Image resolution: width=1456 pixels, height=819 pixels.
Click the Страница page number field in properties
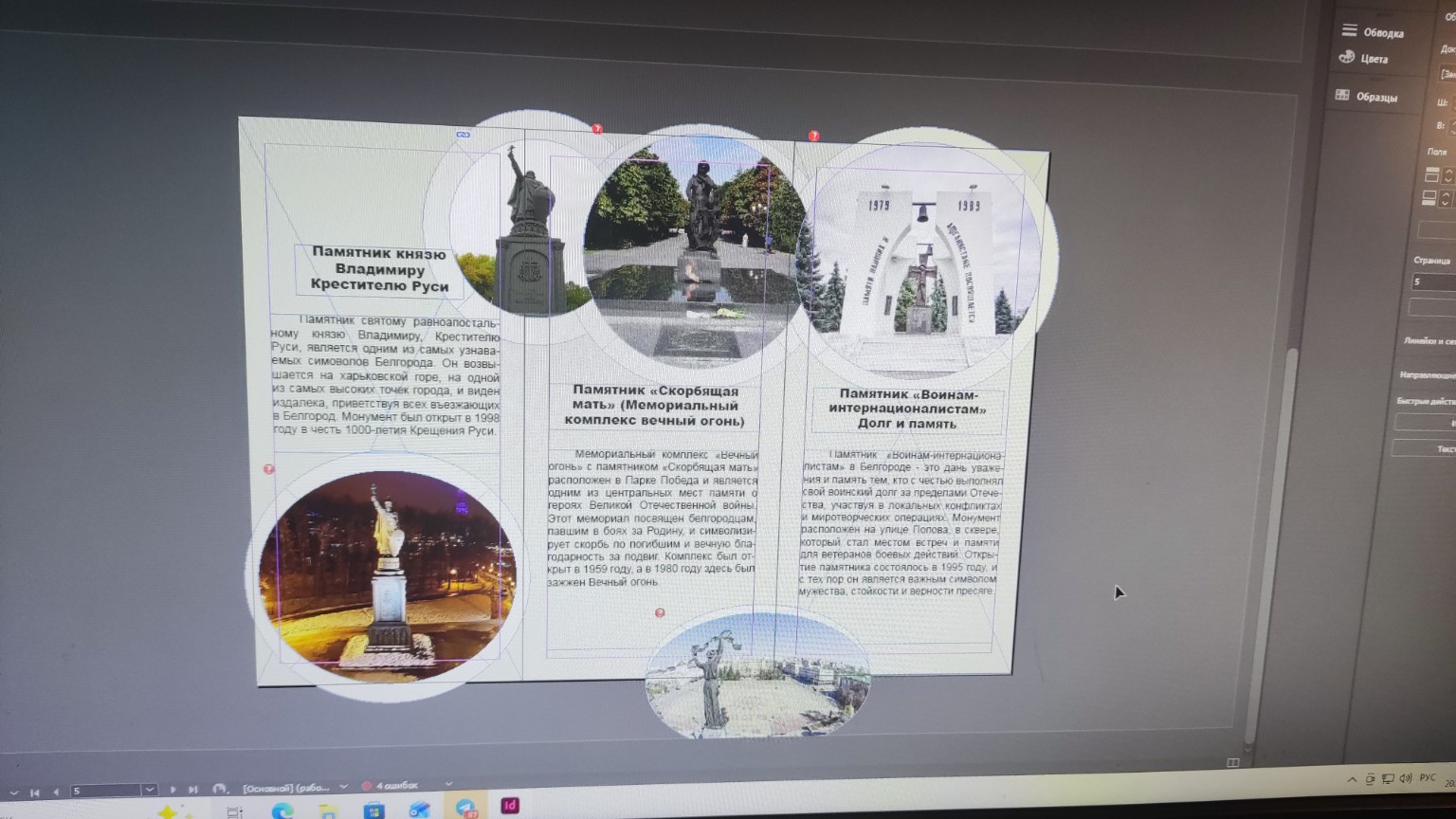(x=1433, y=282)
